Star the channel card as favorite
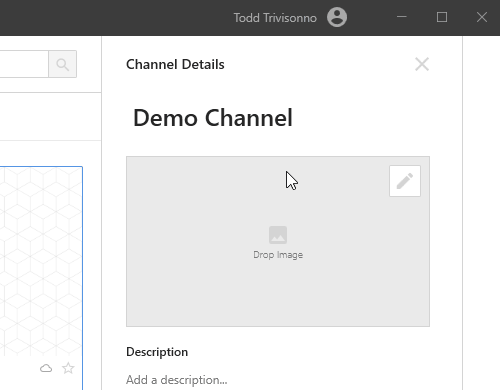500x390 pixels. [68, 368]
